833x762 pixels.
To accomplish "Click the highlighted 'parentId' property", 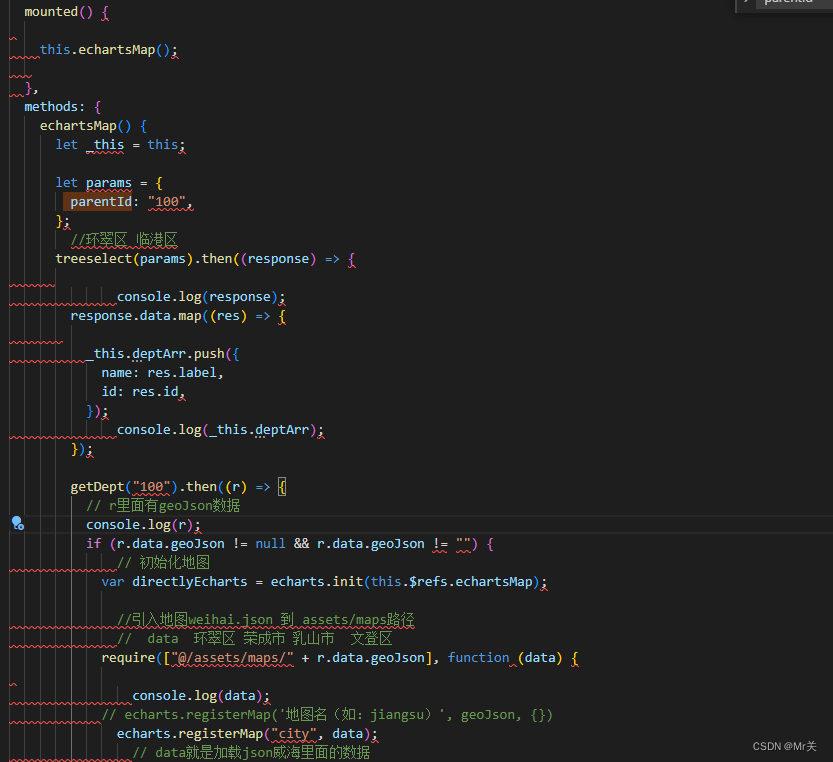I will click(101, 202).
